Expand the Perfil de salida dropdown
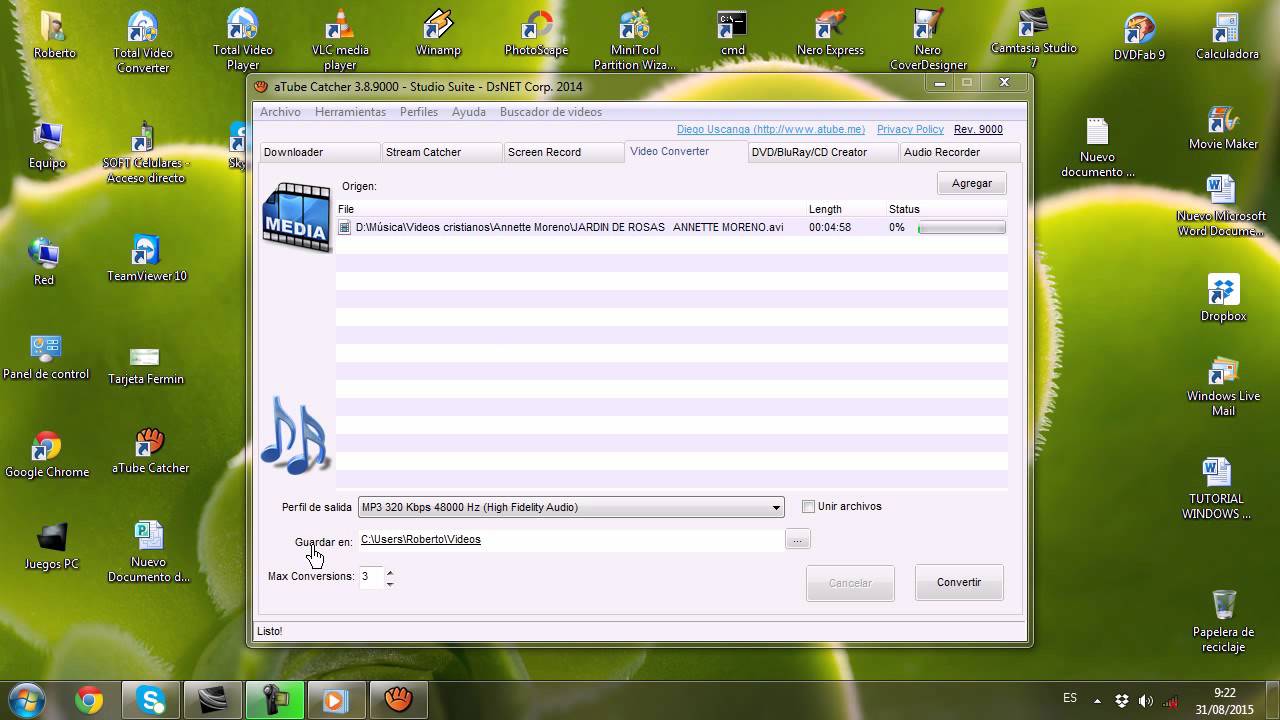The width and height of the screenshot is (1280, 720). (776, 508)
